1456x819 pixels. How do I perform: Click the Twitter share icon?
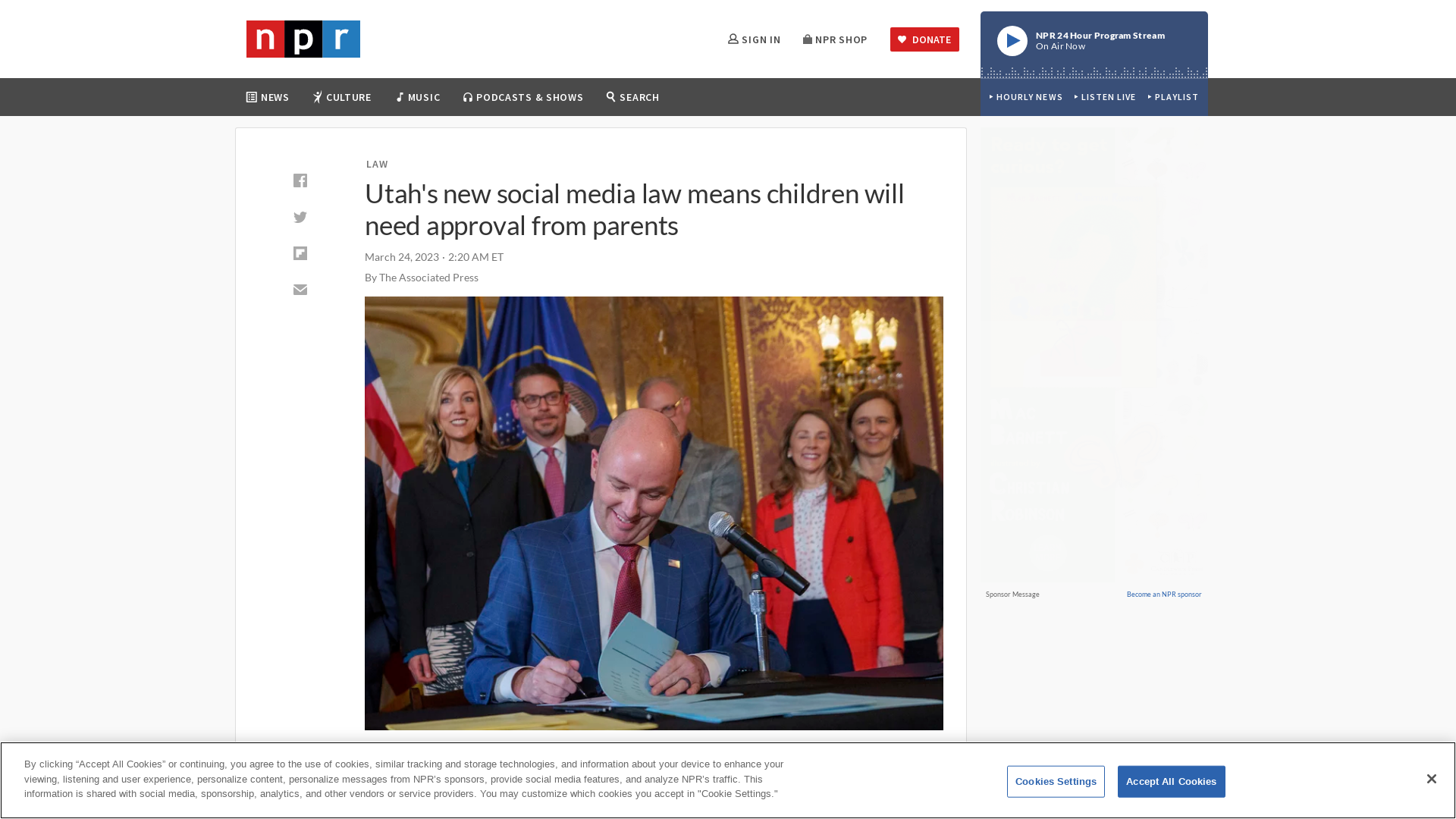300,217
